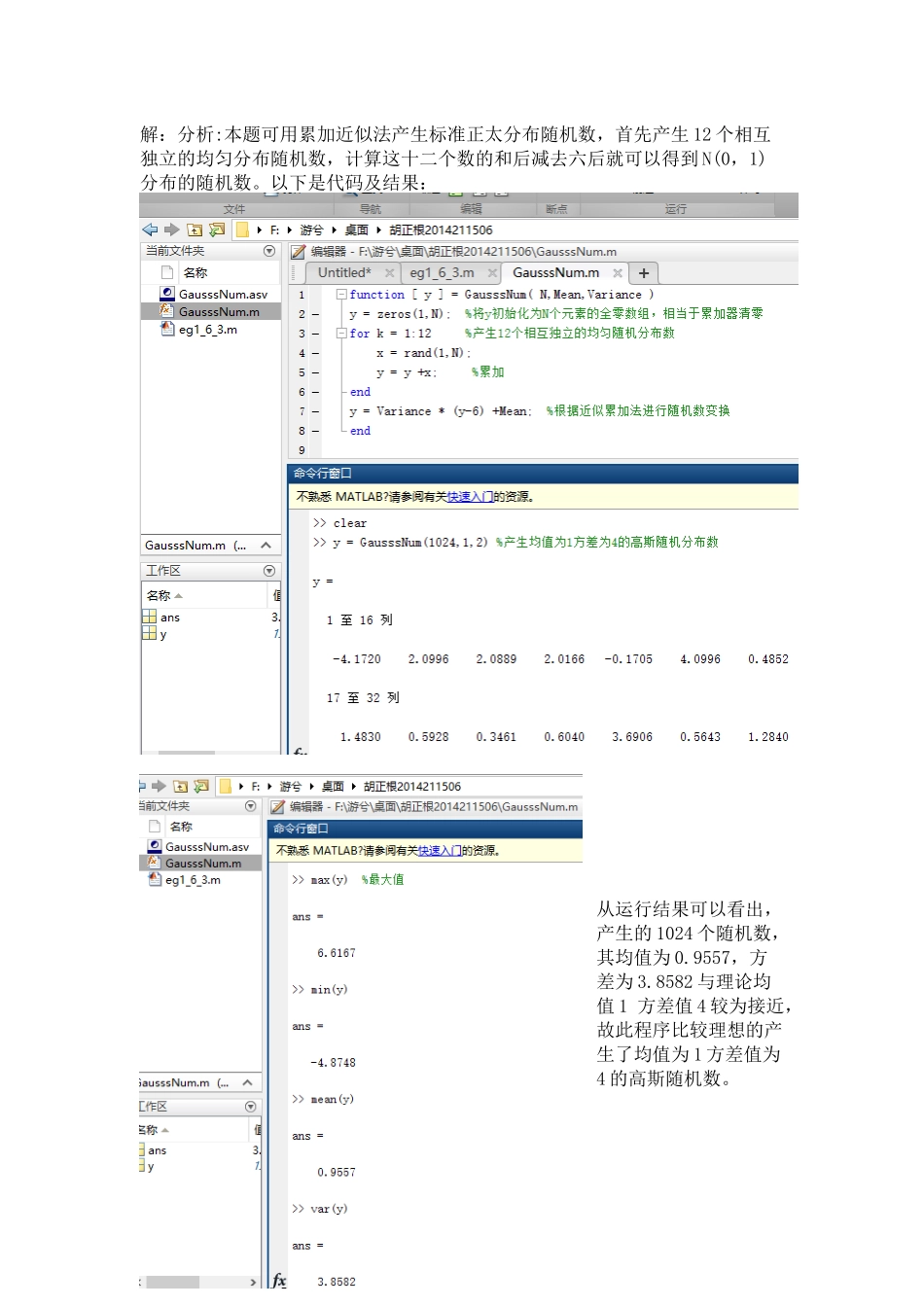Click right scroll arrow in lower workspace scrollbar
924x1307 pixels.
[254, 1283]
